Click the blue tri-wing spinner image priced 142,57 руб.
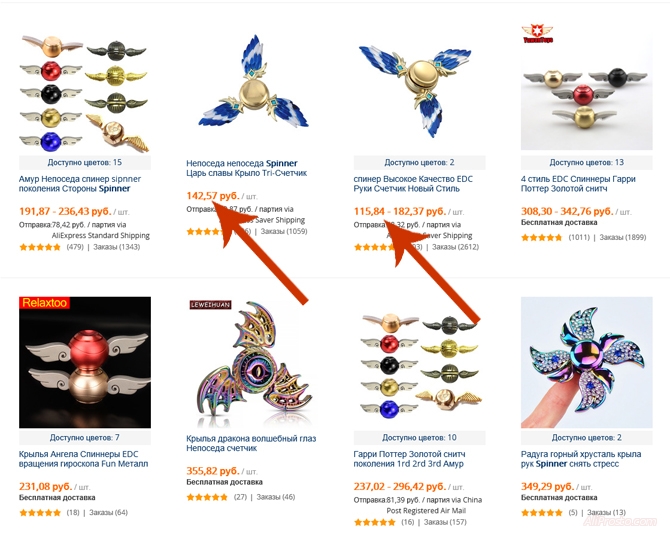Screen dimensions: 670x536 (253, 87)
